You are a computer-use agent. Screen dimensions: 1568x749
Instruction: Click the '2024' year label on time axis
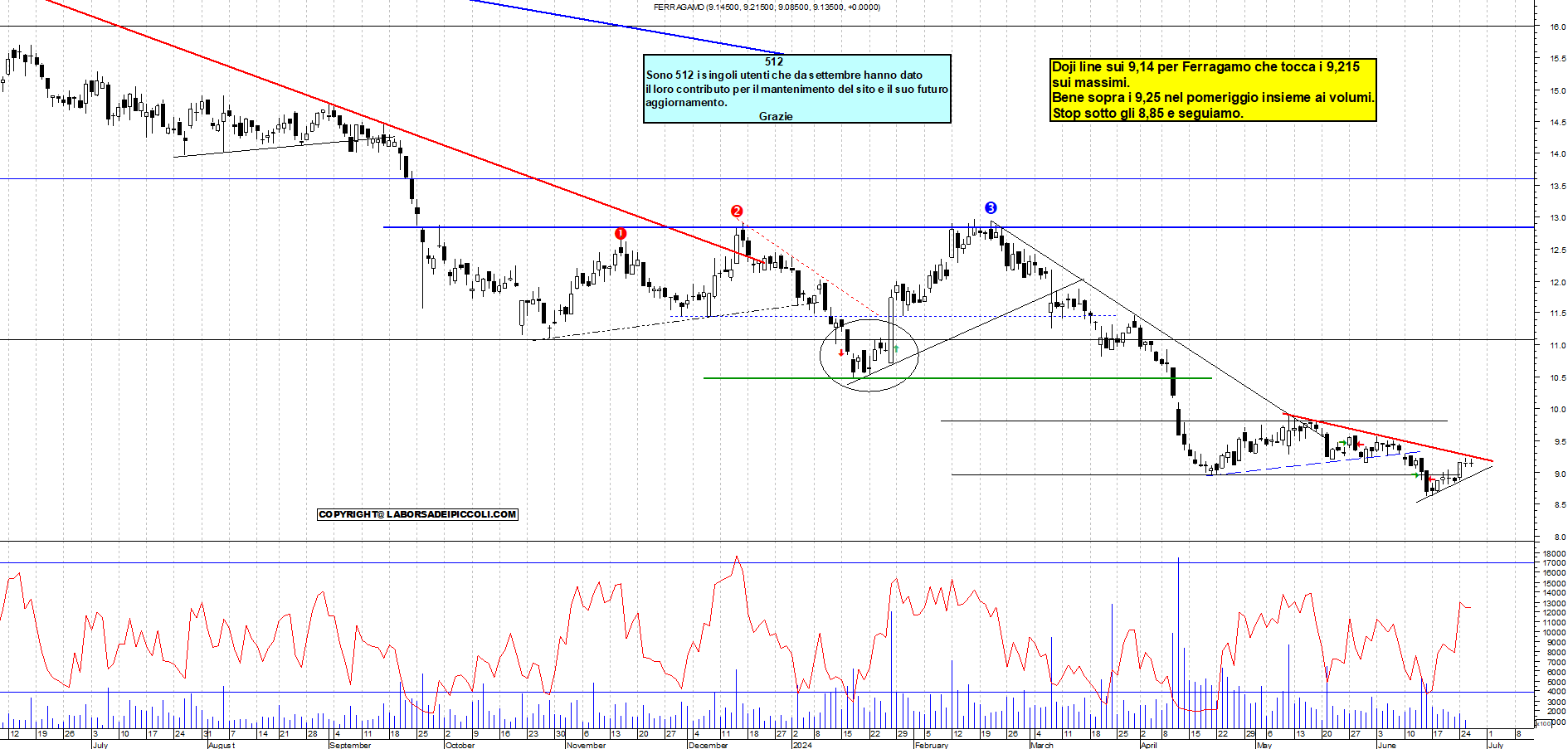tap(802, 745)
